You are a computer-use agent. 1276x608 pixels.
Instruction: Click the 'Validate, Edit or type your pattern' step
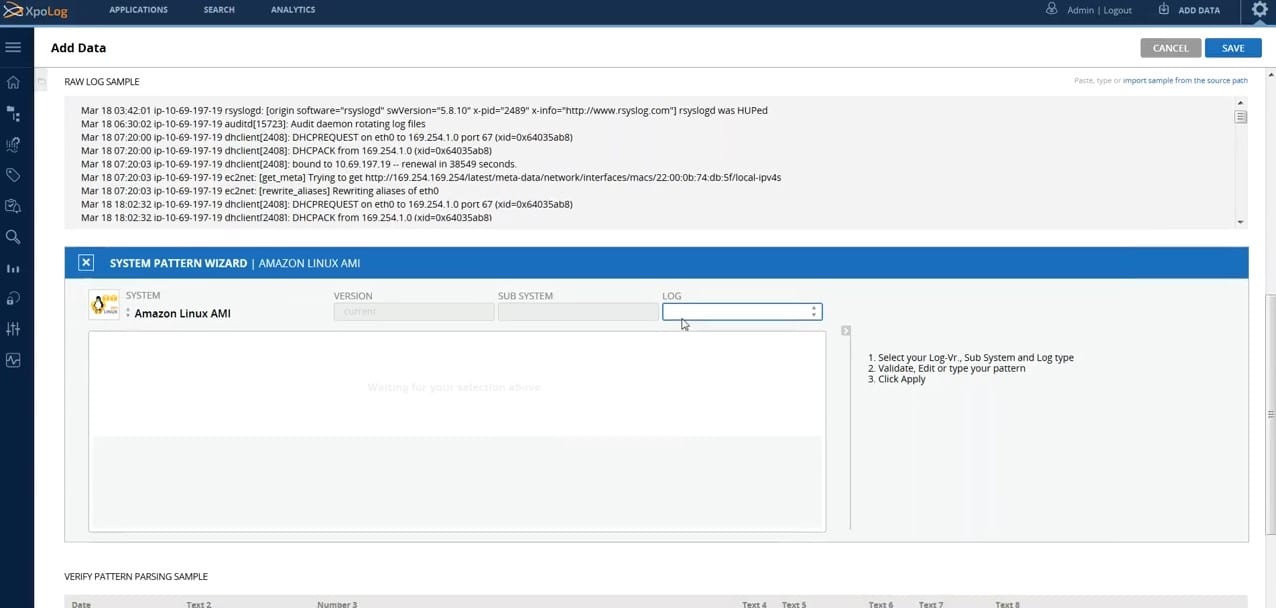[946, 369]
